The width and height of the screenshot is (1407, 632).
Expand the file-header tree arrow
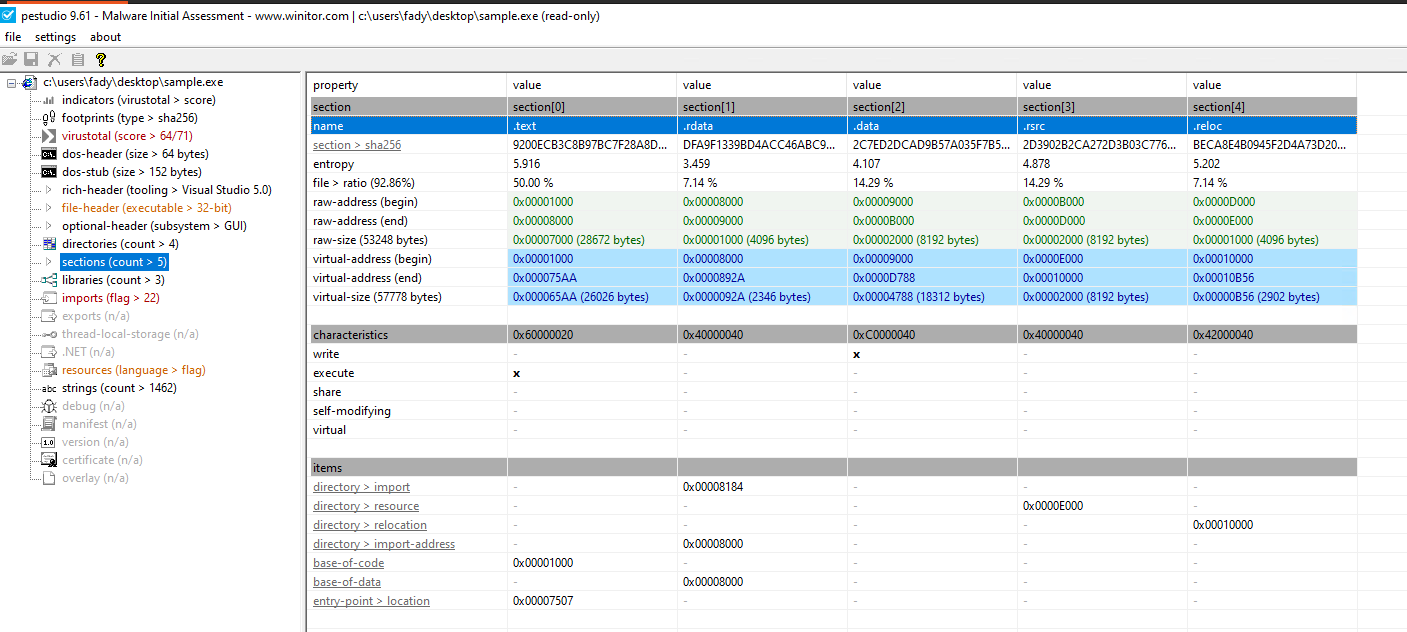(49, 208)
